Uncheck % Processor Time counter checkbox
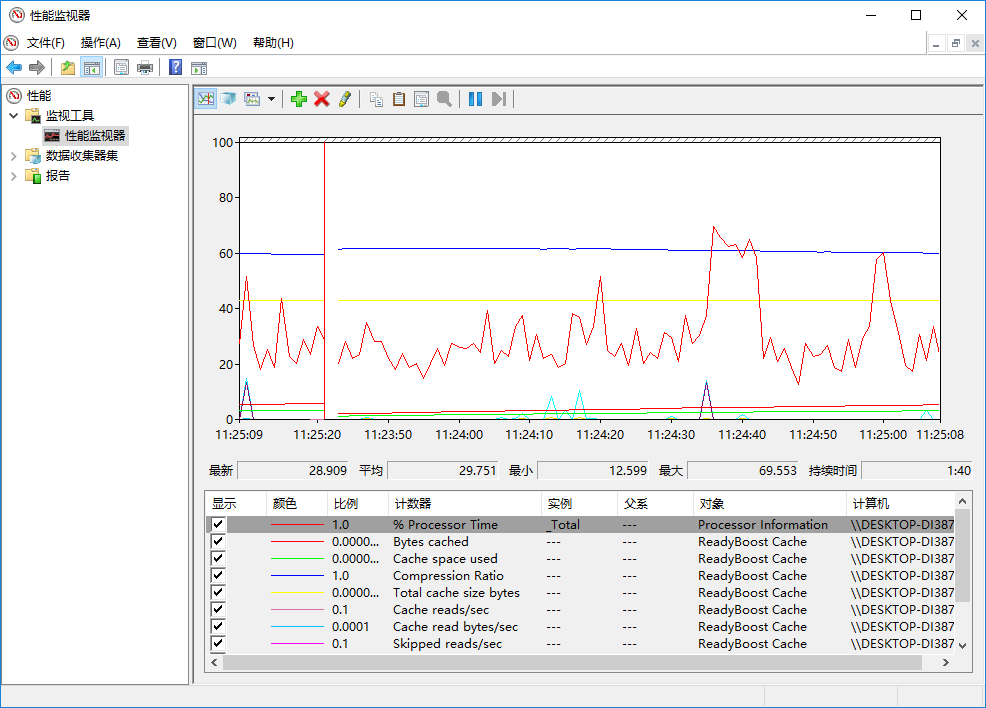Viewport: 986px width, 708px height. [218, 524]
